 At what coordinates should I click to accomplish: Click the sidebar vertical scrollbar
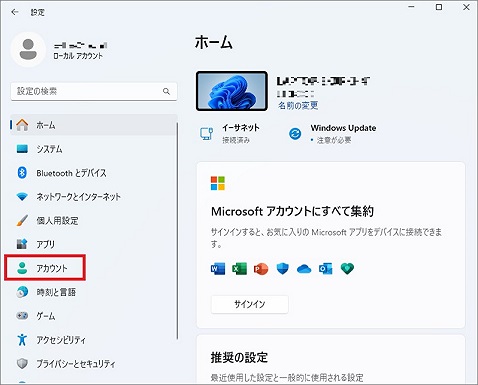point(177,231)
